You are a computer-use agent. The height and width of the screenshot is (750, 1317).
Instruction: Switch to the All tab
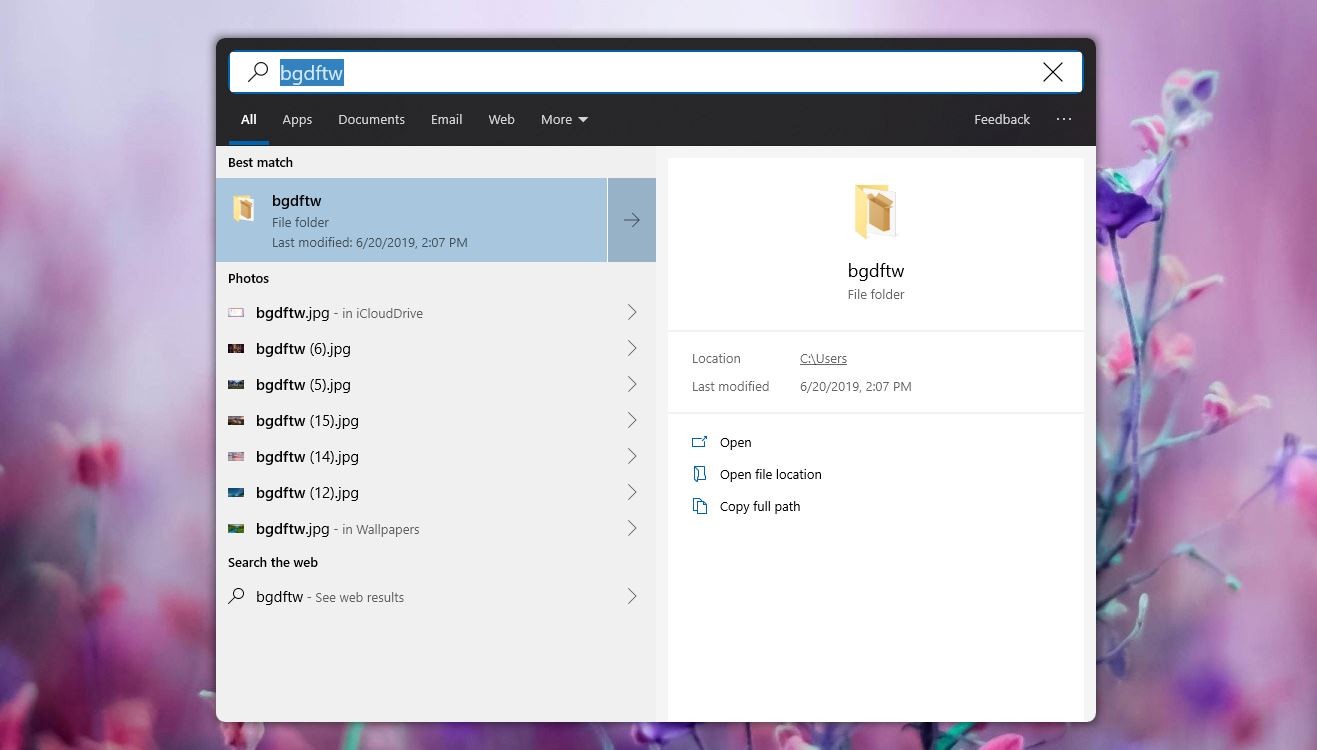249,119
